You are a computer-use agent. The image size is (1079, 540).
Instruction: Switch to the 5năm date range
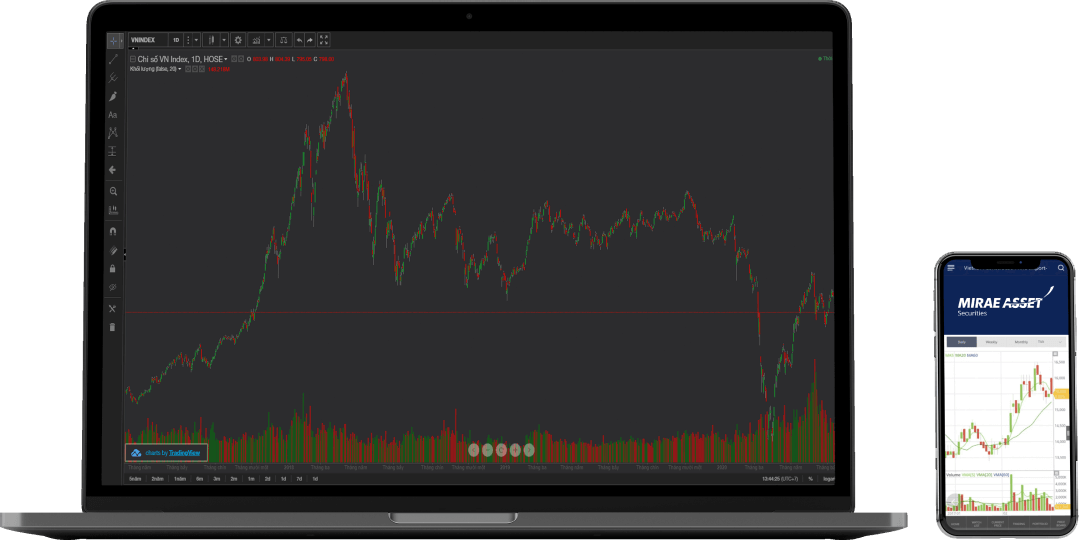point(135,479)
